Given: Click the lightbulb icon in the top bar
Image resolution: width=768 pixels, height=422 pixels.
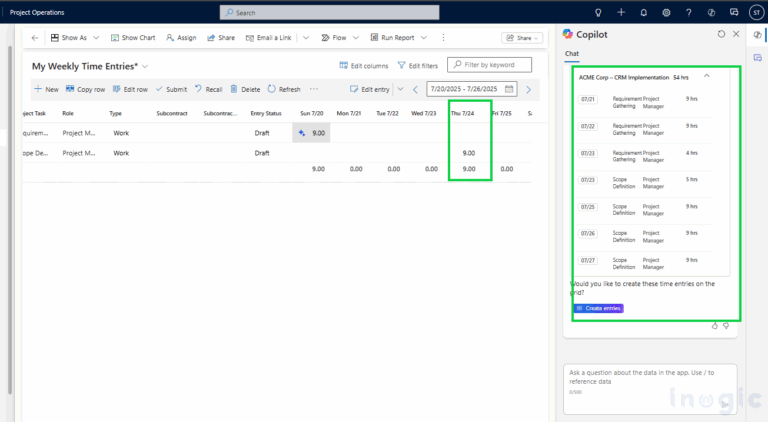Looking at the screenshot, I should pos(598,13).
